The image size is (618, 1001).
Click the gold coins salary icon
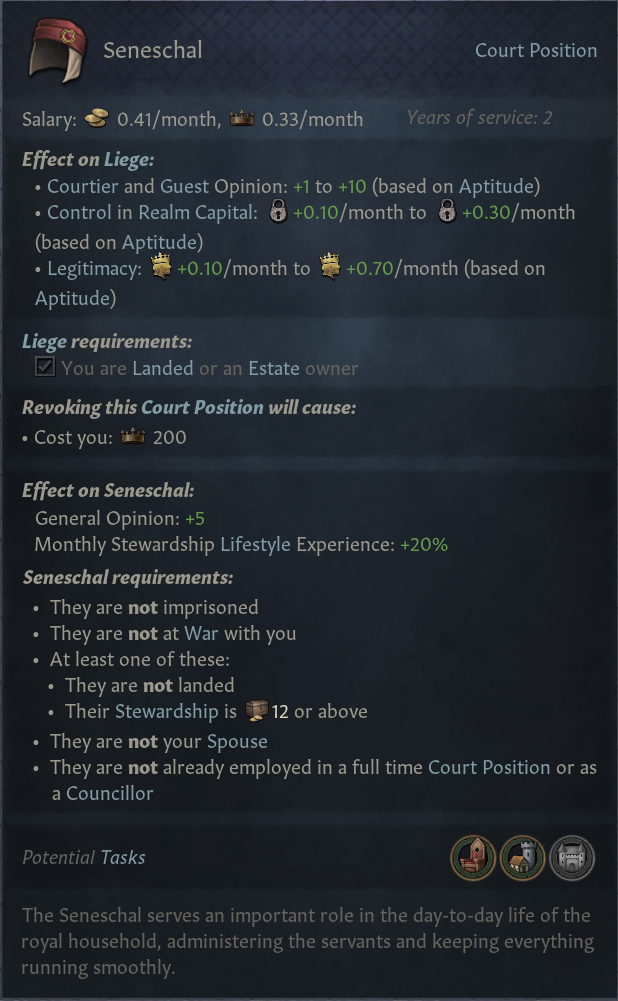point(95,119)
